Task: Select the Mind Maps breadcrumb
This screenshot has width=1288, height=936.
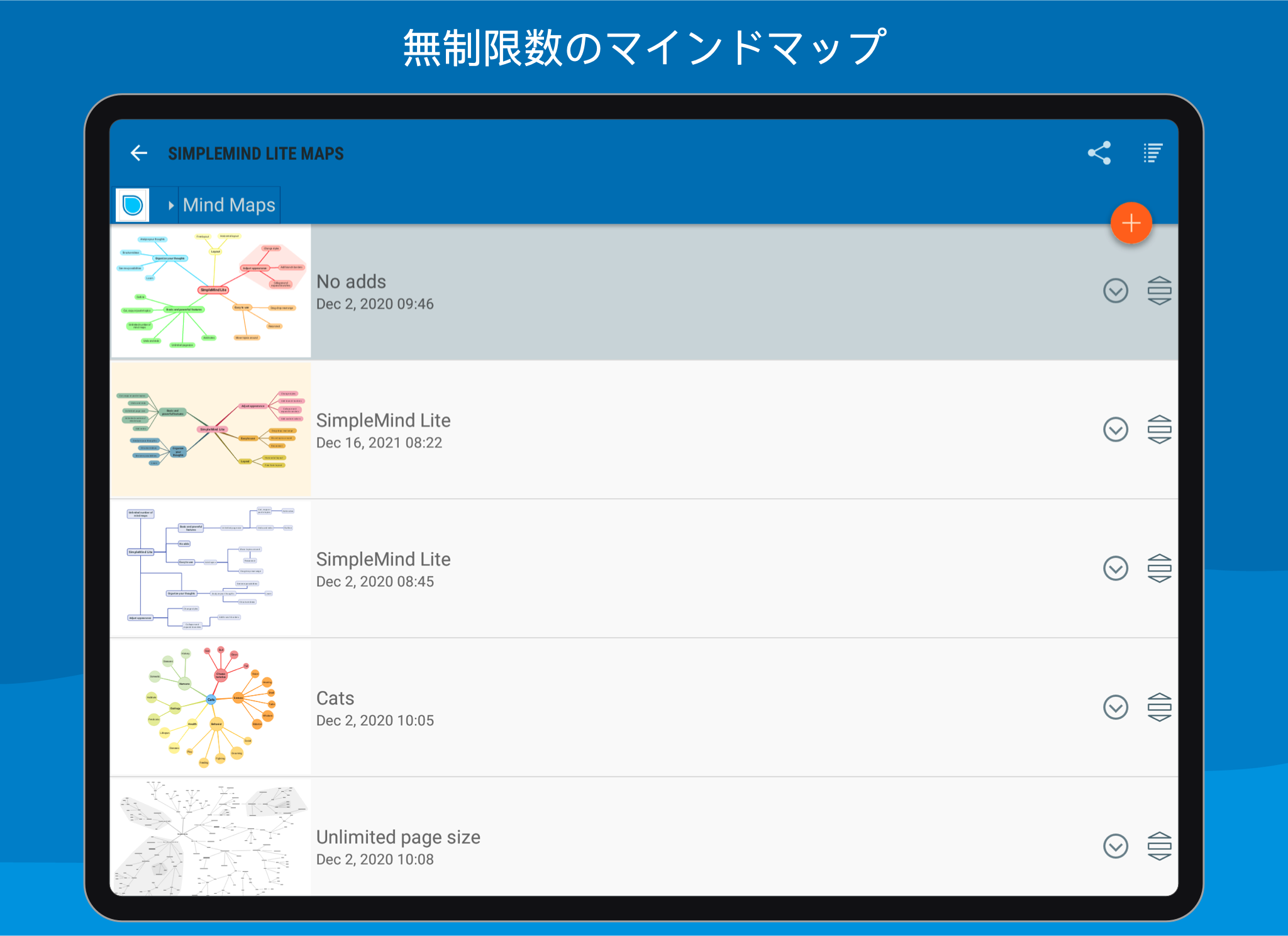Action: 229,205
